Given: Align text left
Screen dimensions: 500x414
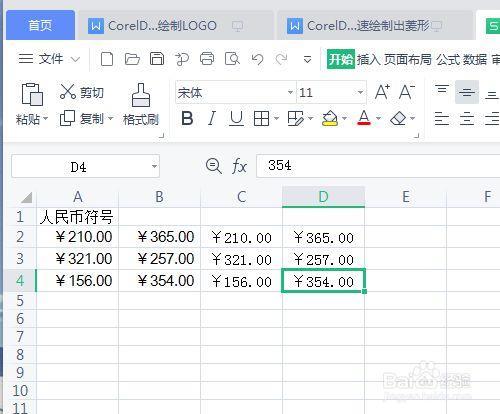Looking at the screenshot, I should pos(442,119).
